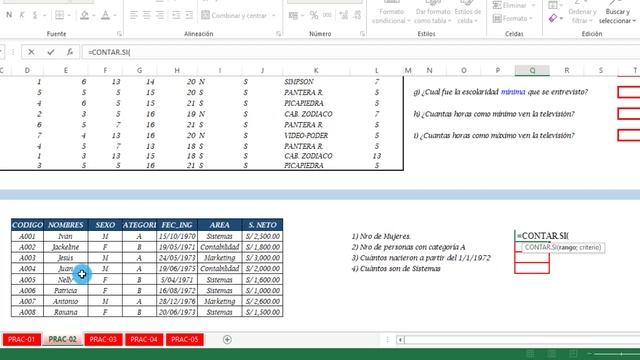The height and width of the screenshot is (360, 640).
Task: Click horizontal scrollbar left arrow
Action: pyautogui.click(x=400, y=340)
